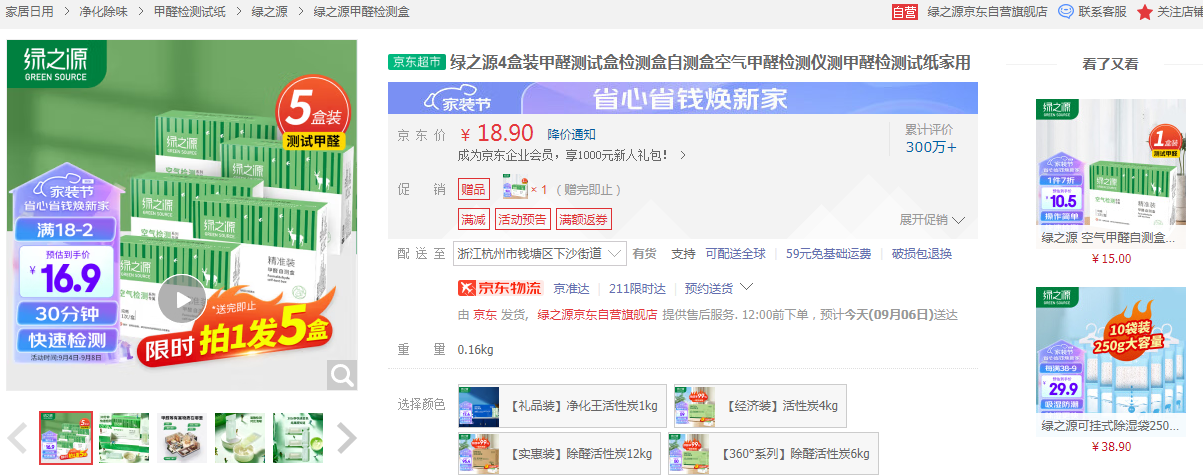Click 降价通知 price alert link
Image resolution: width=1203 pixels, height=475 pixels.
572,134
